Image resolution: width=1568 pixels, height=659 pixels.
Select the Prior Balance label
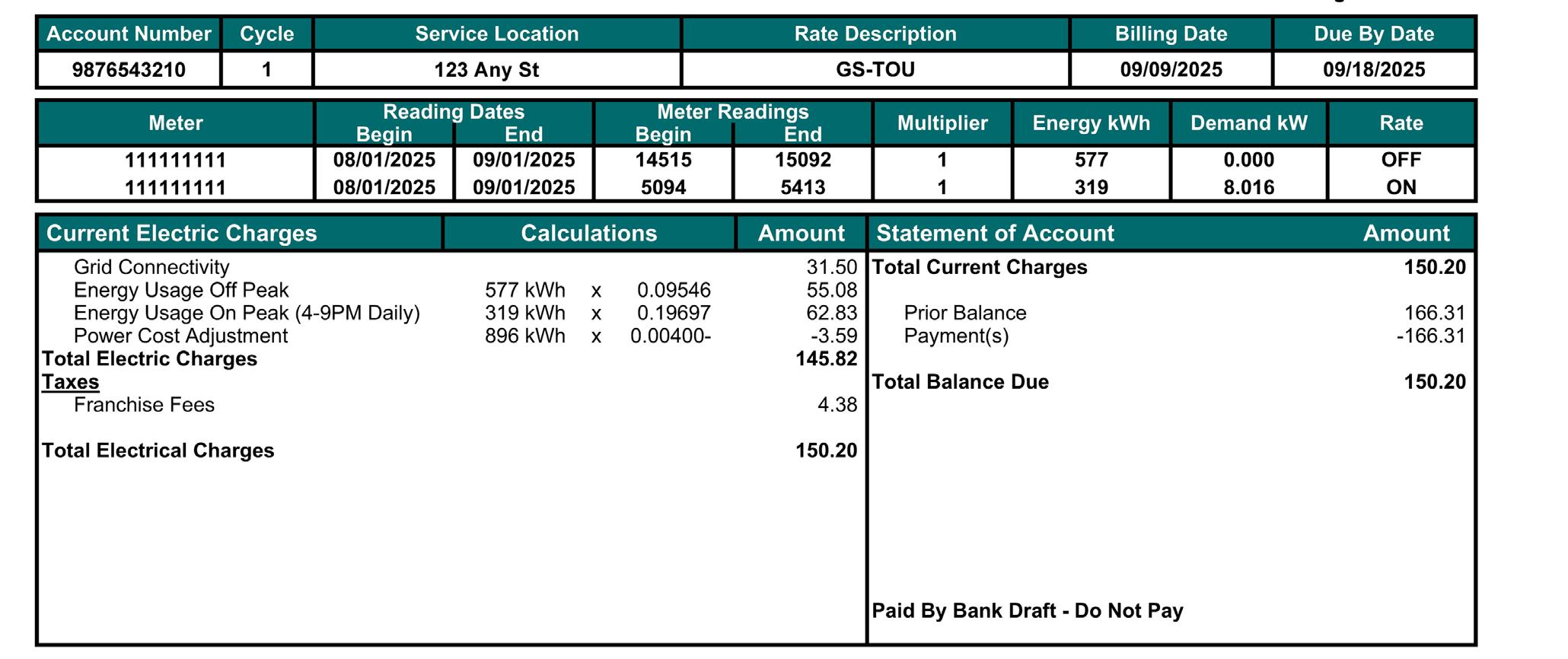click(965, 313)
